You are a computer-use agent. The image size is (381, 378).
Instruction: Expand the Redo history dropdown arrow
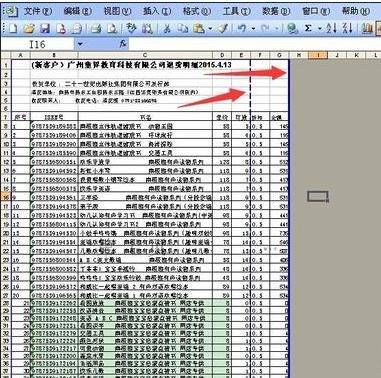point(277,29)
